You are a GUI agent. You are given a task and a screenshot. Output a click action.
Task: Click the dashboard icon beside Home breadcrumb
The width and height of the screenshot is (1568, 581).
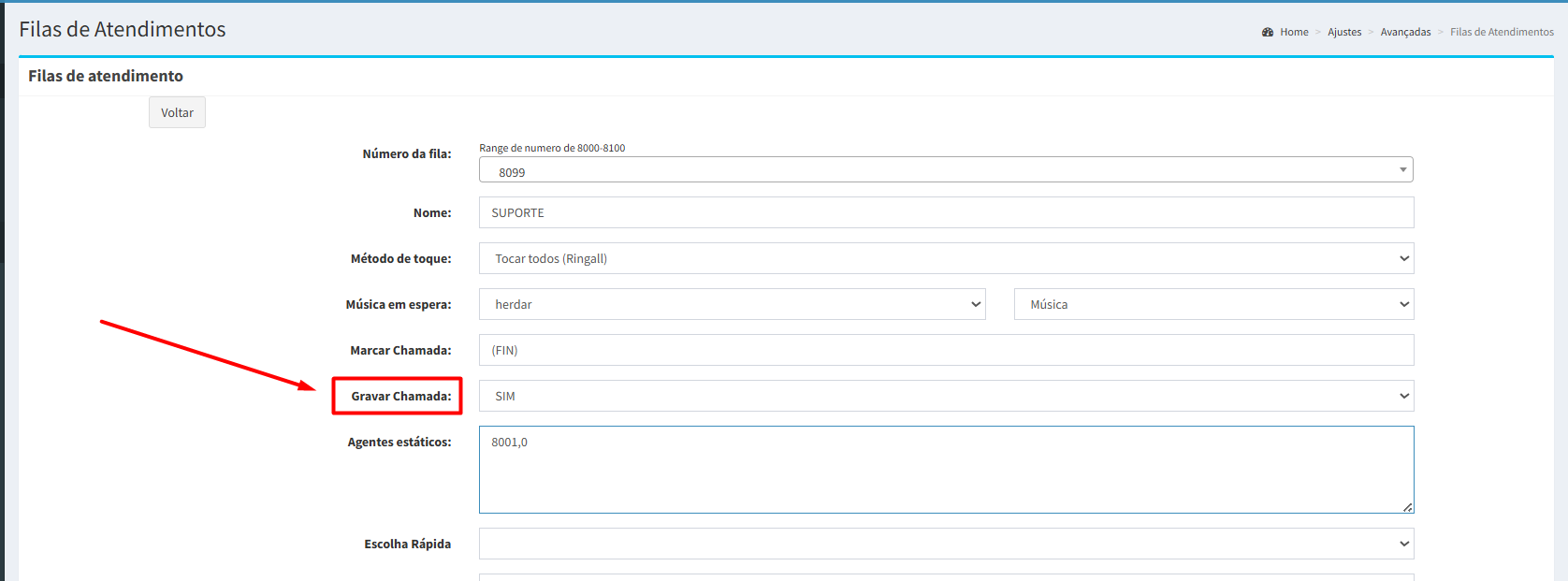pyautogui.click(x=1268, y=32)
